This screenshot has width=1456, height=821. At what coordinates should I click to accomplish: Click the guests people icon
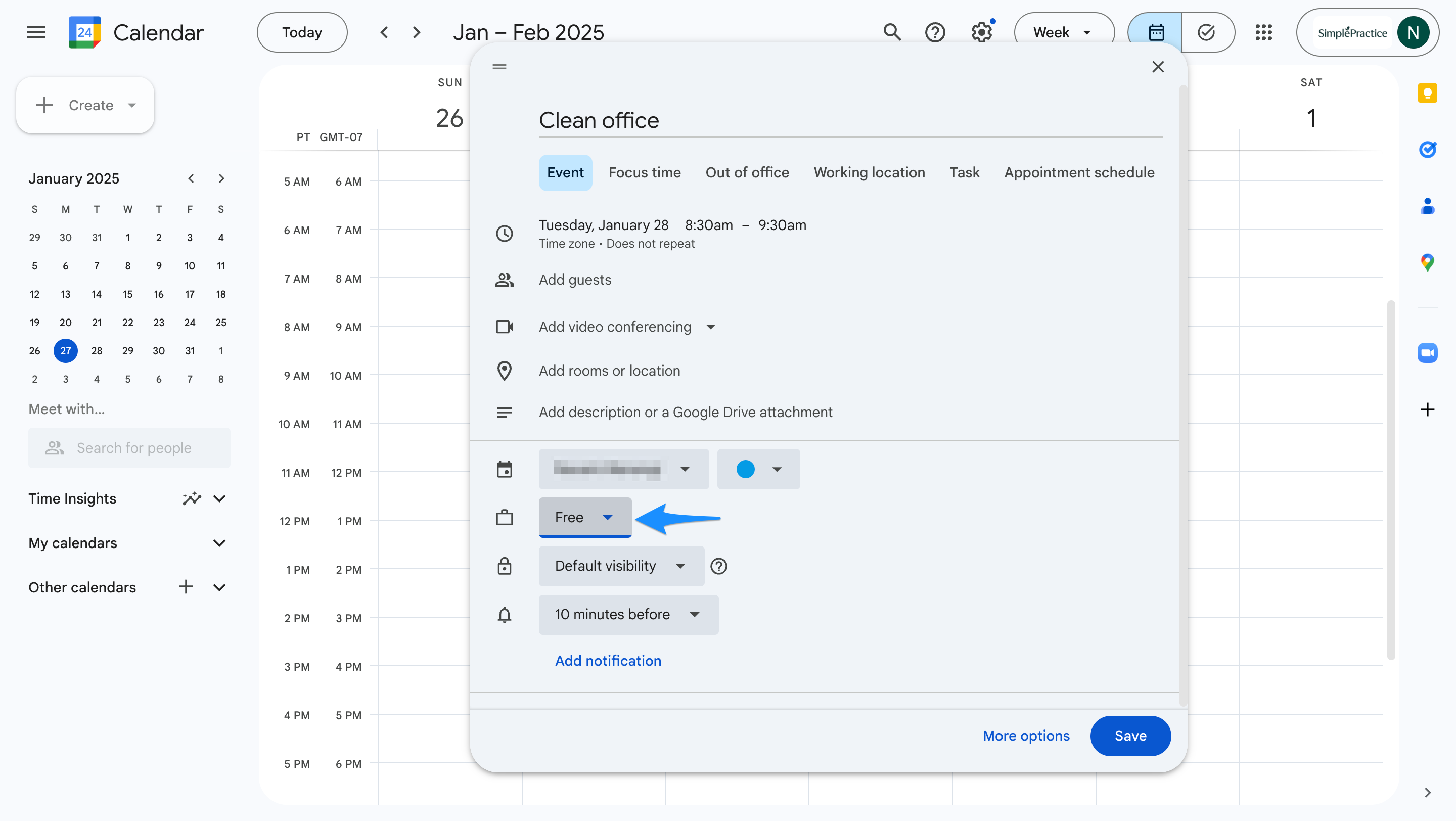click(504, 280)
